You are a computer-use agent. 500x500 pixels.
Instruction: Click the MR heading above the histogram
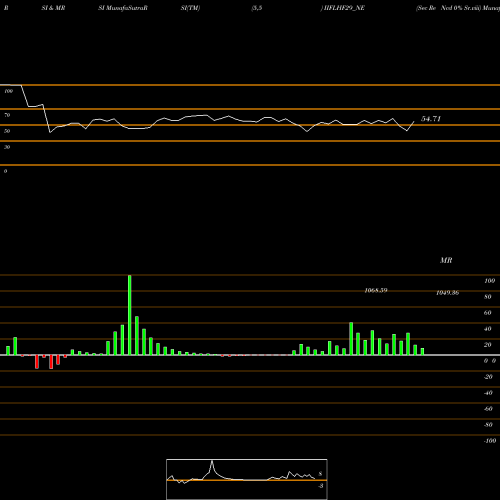[446, 260]
